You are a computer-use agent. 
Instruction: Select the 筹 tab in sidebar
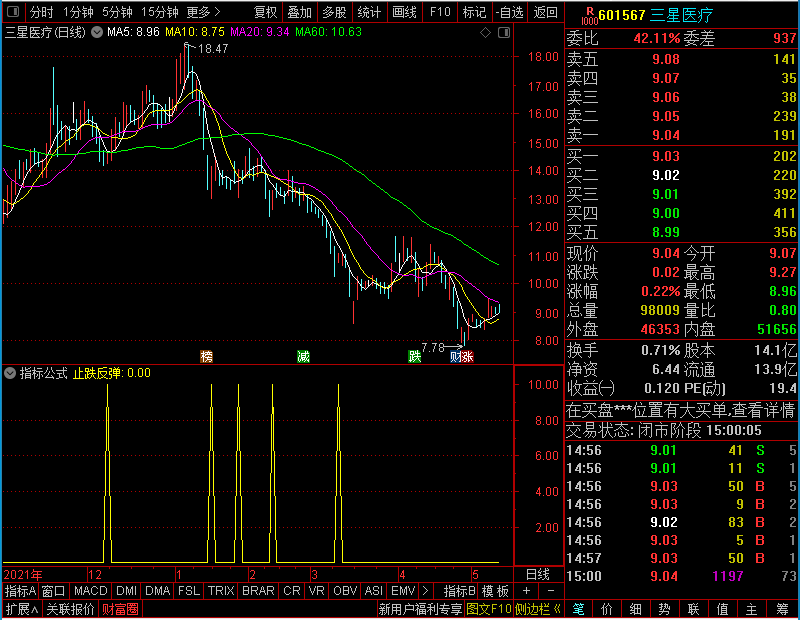[x=783, y=609]
